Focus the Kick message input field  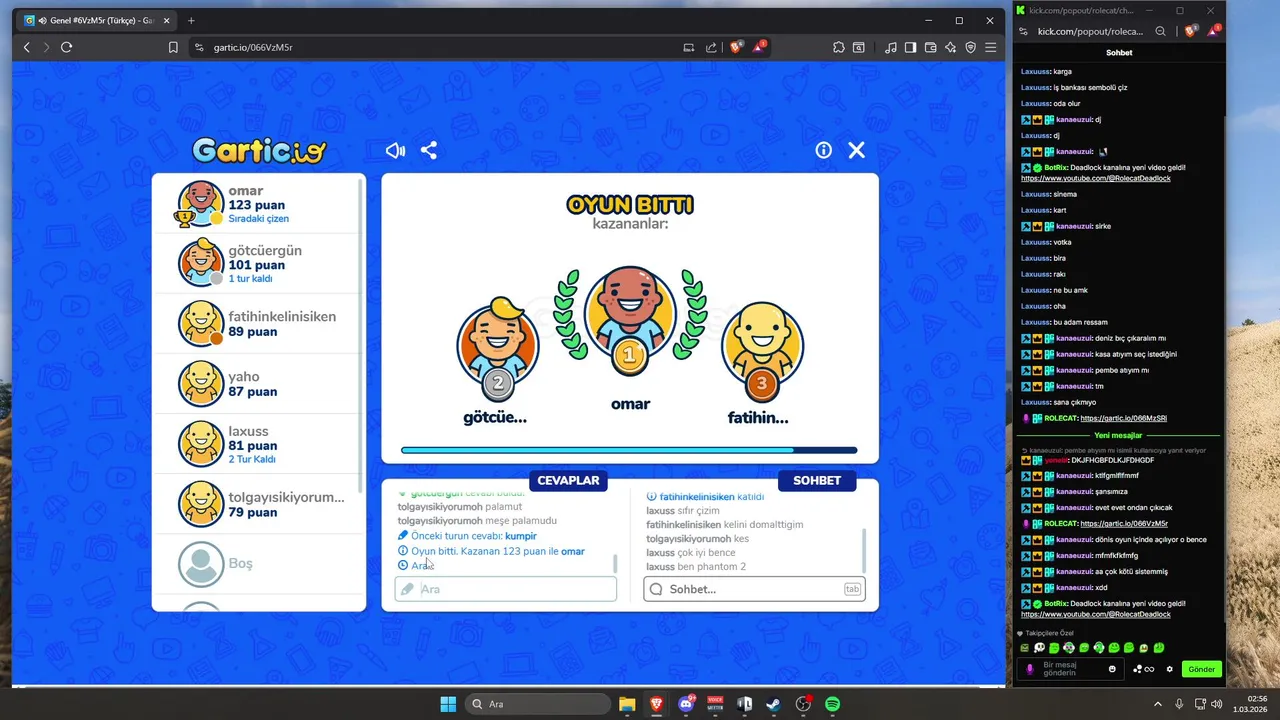coord(1069,669)
